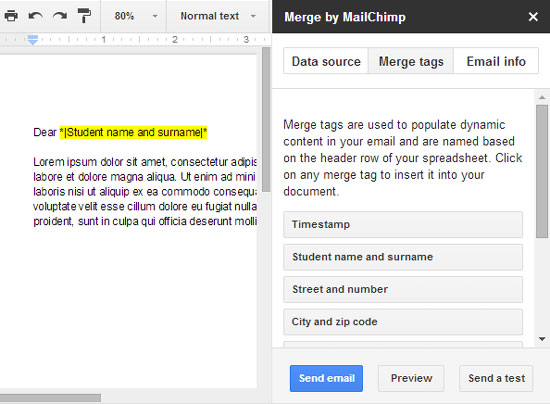This screenshot has height=404, width=550.
Task: Click the sidebar scroll down arrow
Action: click(542, 339)
